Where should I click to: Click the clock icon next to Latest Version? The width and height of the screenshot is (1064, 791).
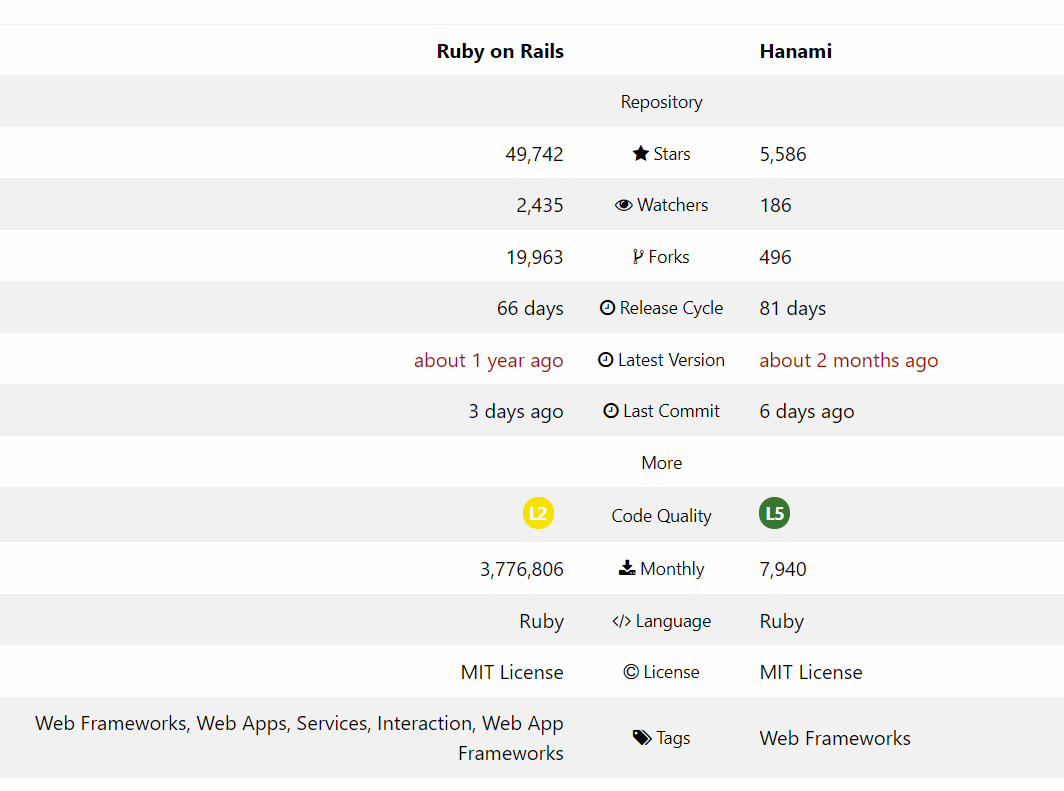click(605, 360)
